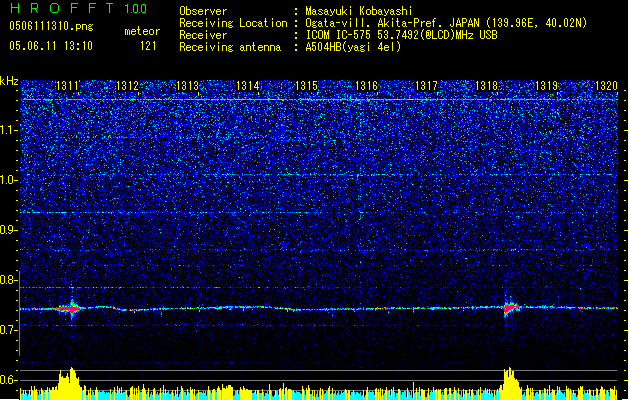Click time marker 1311

coord(67,86)
